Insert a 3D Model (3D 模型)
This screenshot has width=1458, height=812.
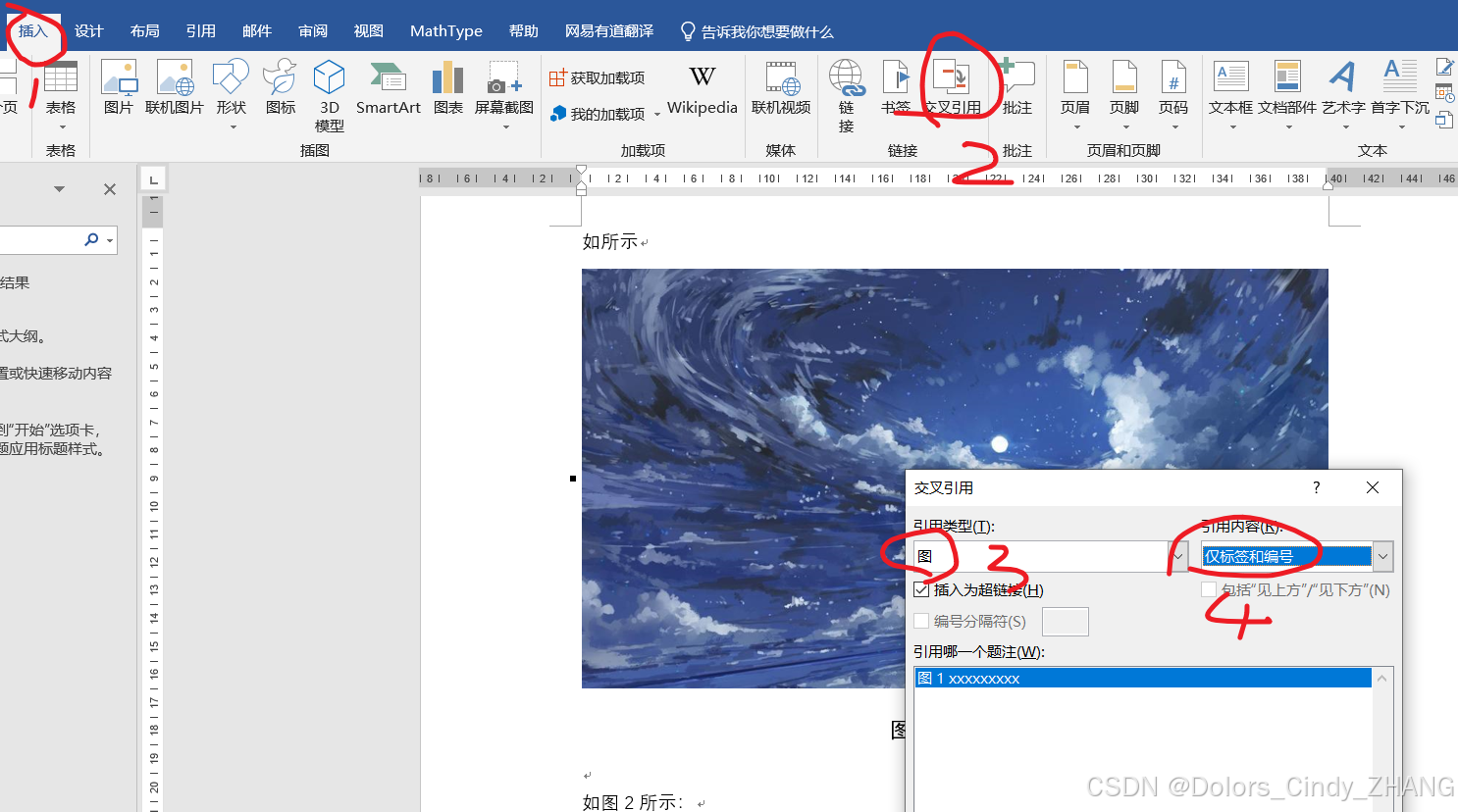(x=330, y=95)
